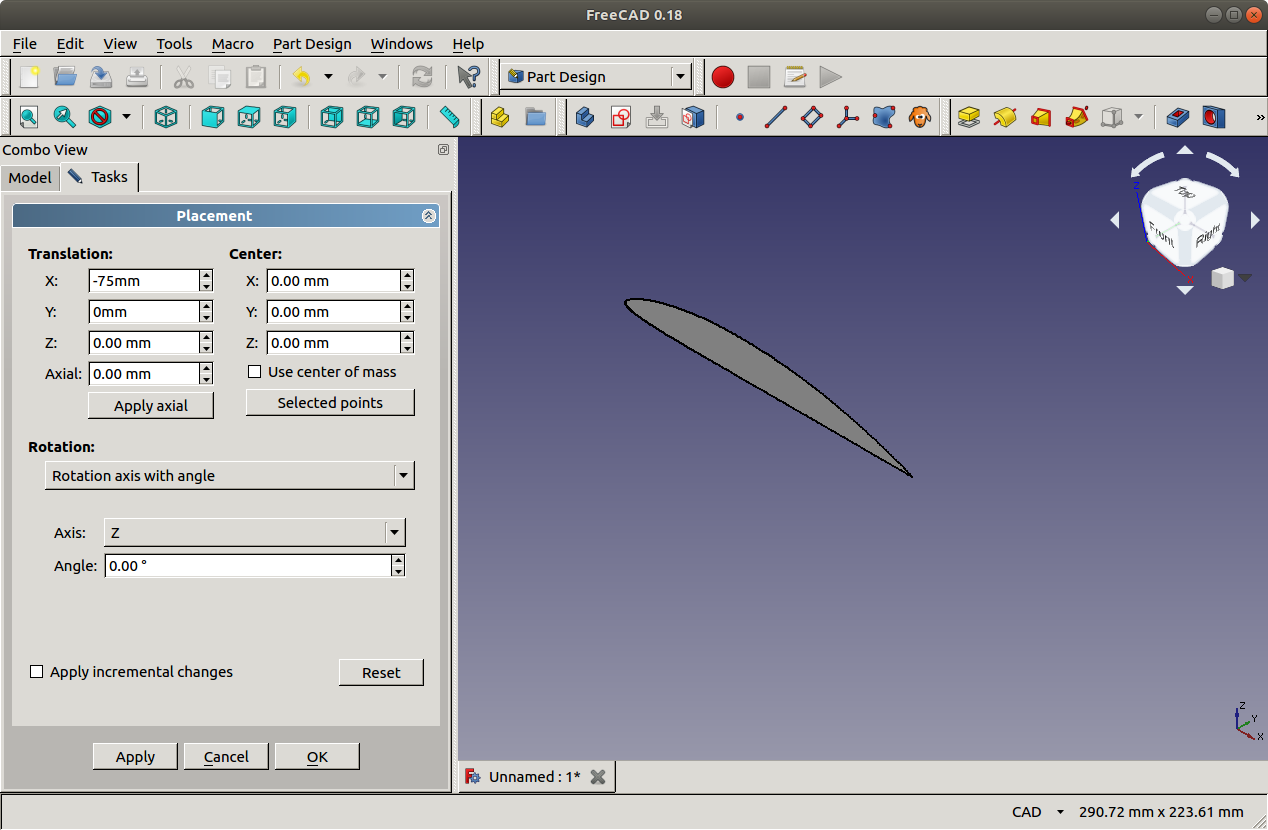Image resolution: width=1268 pixels, height=830 pixels.
Task: Click the Create sketch icon
Action: point(621,117)
